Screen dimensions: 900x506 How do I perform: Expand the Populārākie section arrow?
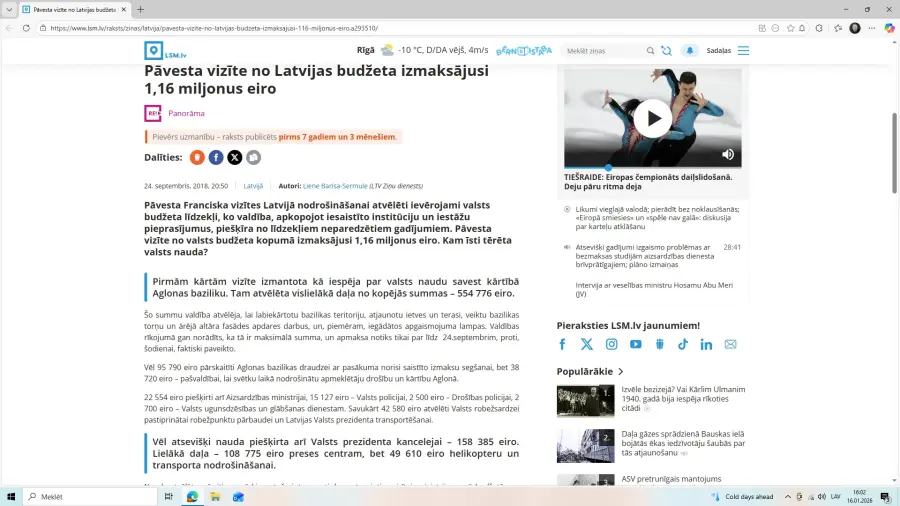(620, 372)
